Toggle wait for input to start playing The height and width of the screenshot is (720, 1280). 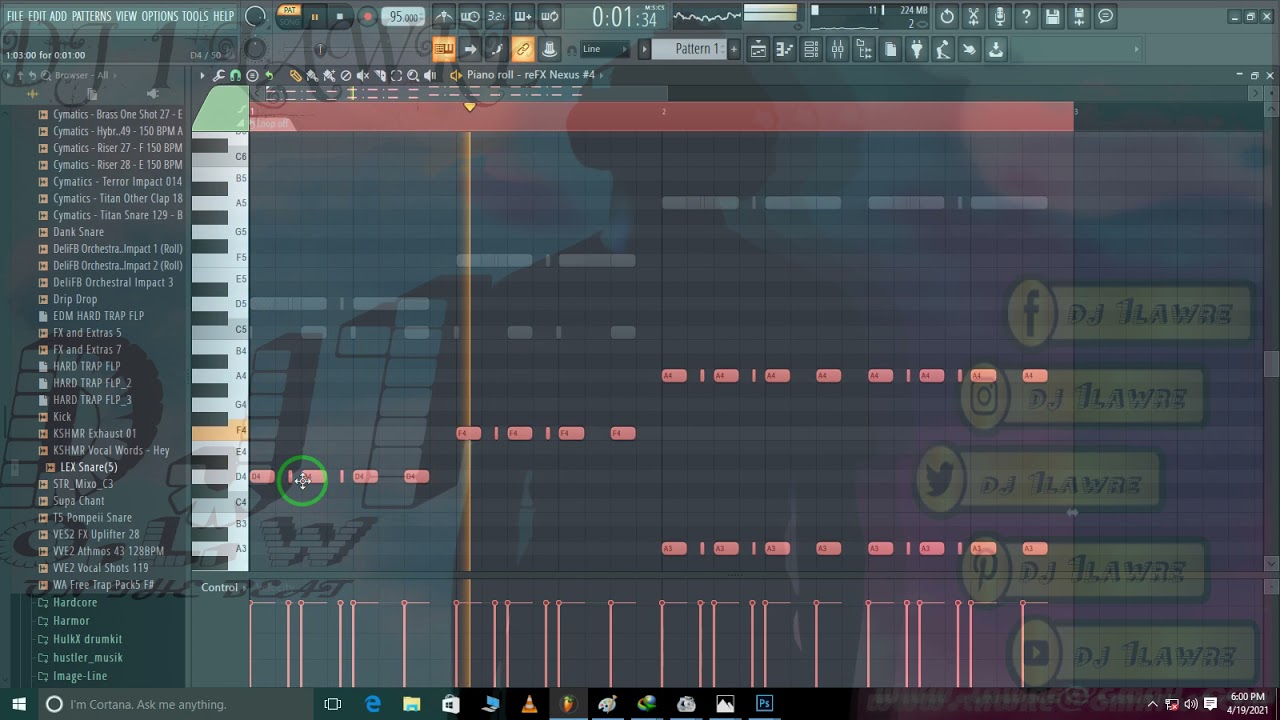470,17
